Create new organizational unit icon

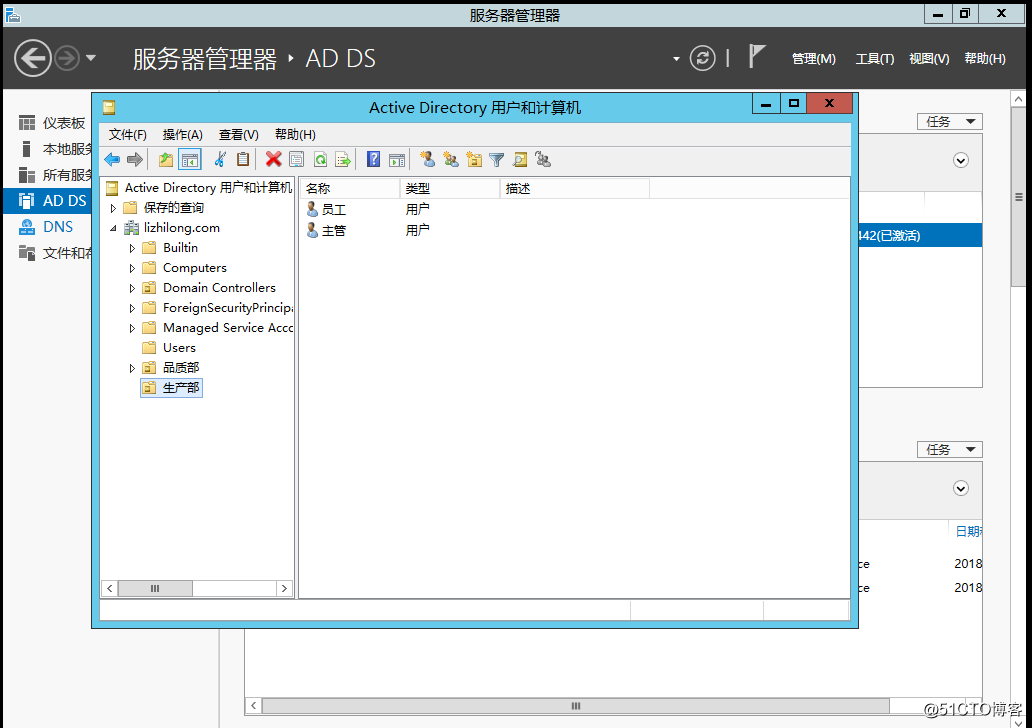click(474, 159)
